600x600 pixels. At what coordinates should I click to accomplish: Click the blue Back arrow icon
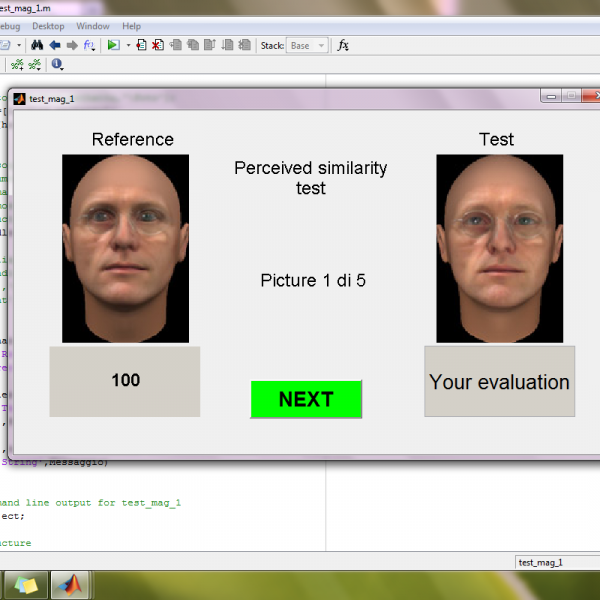[x=54, y=45]
